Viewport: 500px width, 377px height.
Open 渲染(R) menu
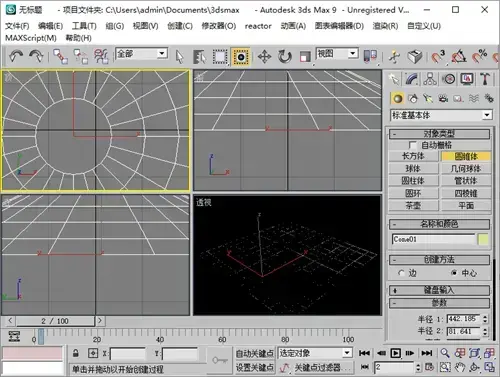385,26
